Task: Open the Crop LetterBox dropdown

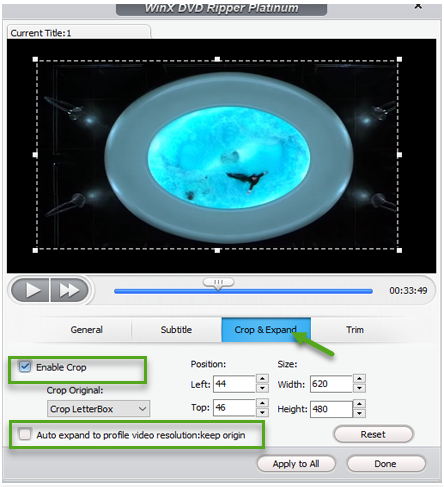Action: click(x=99, y=409)
